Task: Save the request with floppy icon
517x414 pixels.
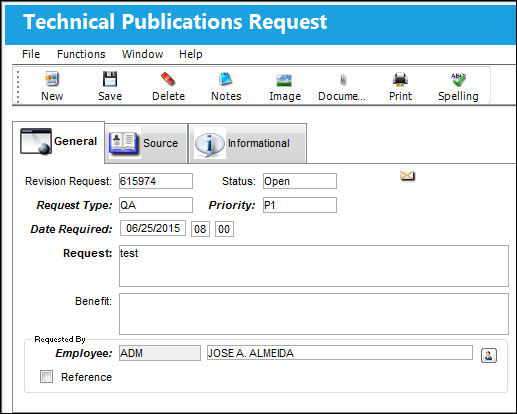Action: [110, 79]
